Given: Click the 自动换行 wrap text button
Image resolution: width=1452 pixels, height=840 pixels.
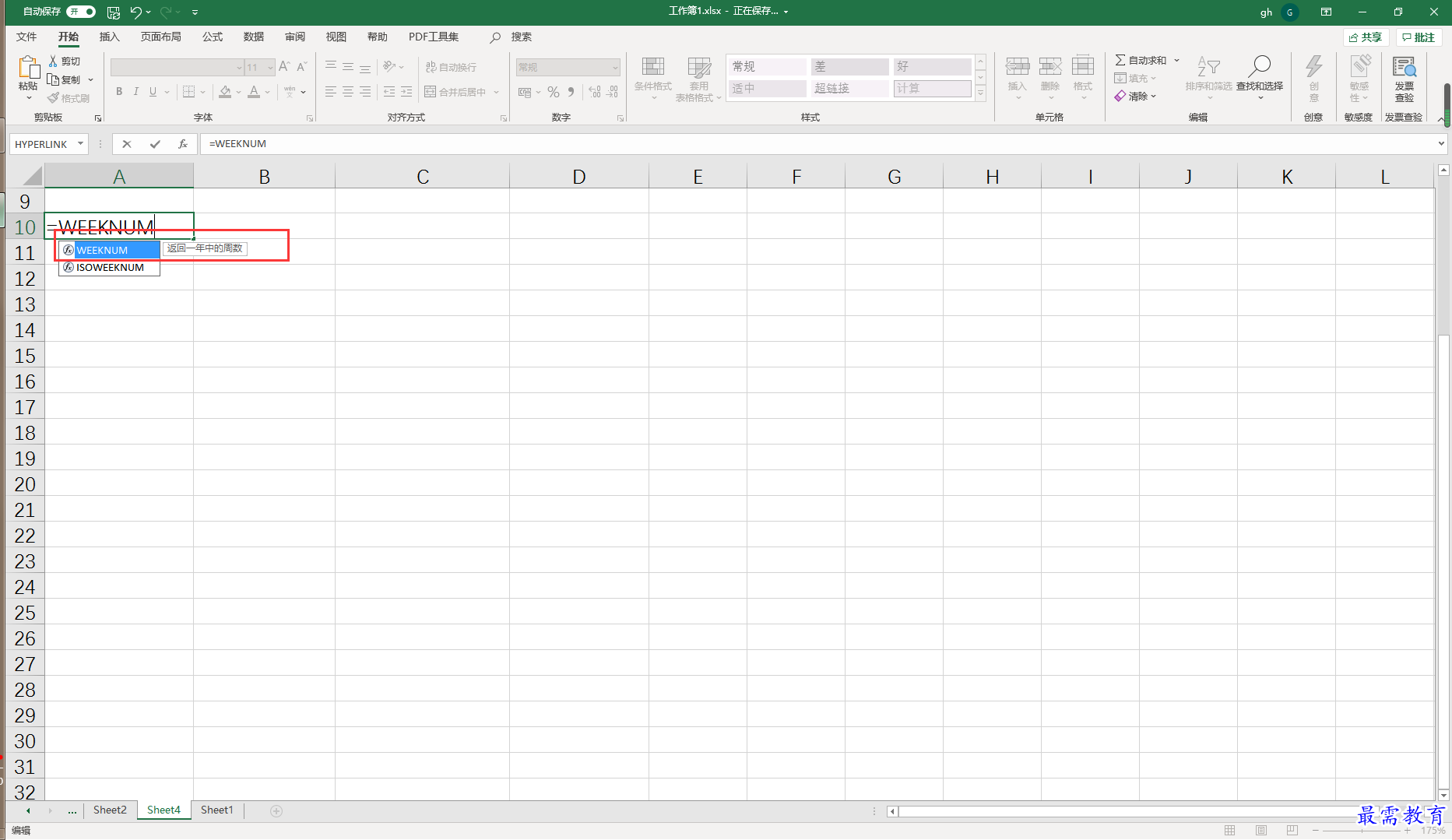Looking at the screenshot, I should coord(451,67).
